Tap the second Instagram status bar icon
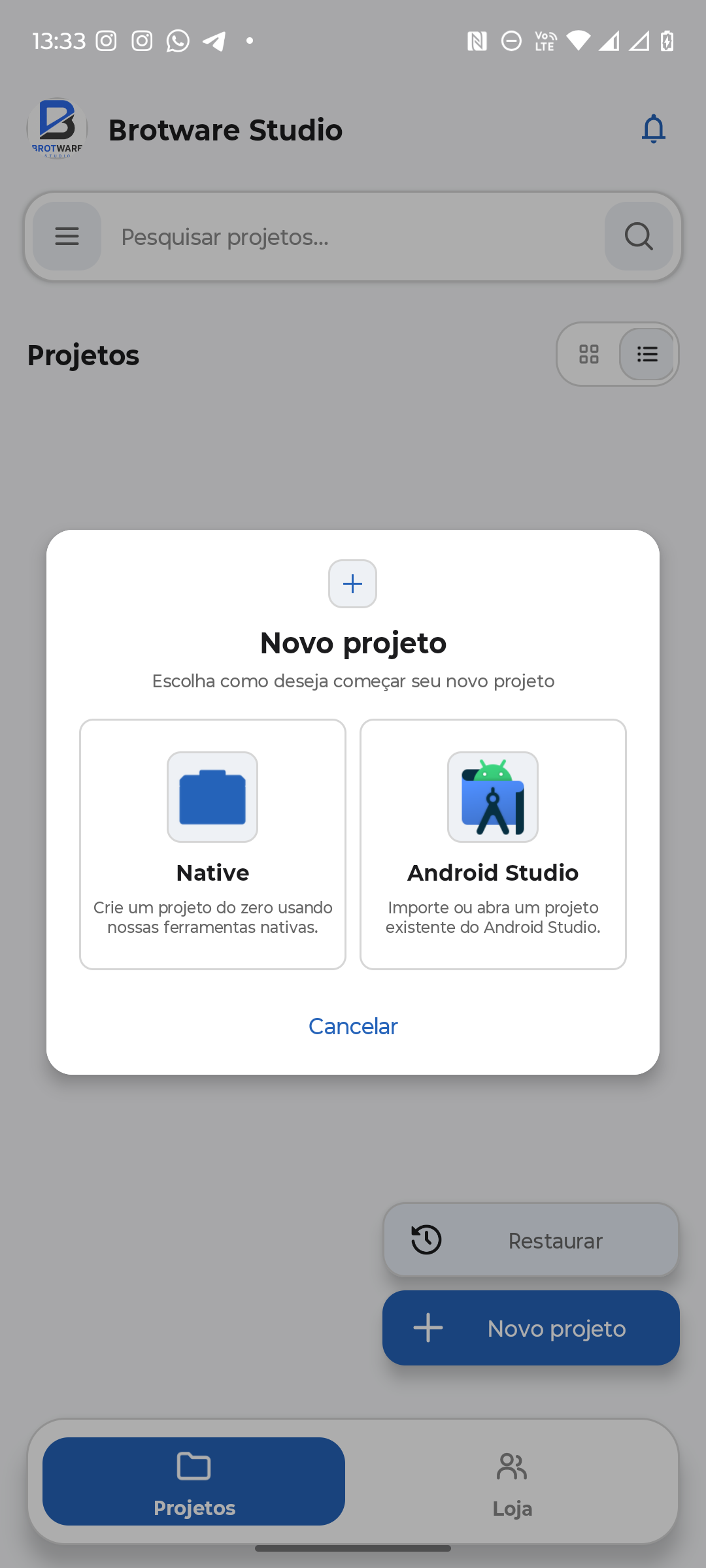The image size is (706, 1568). tap(142, 41)
